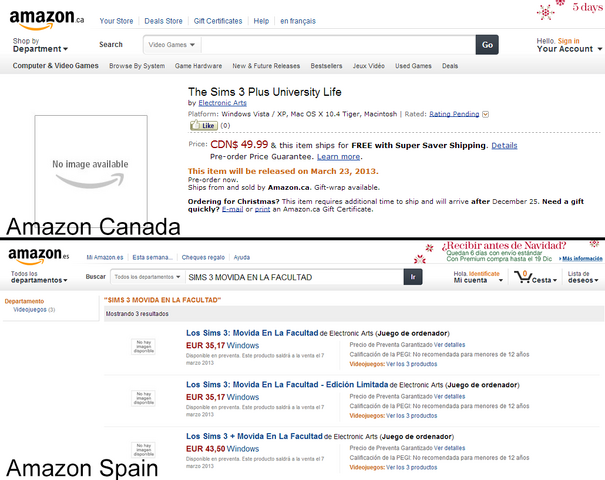This screenshot has height=480, width=605.
Task: Click Ver los 3 productos on EUR 43,50 result
Action: (412, 467)
